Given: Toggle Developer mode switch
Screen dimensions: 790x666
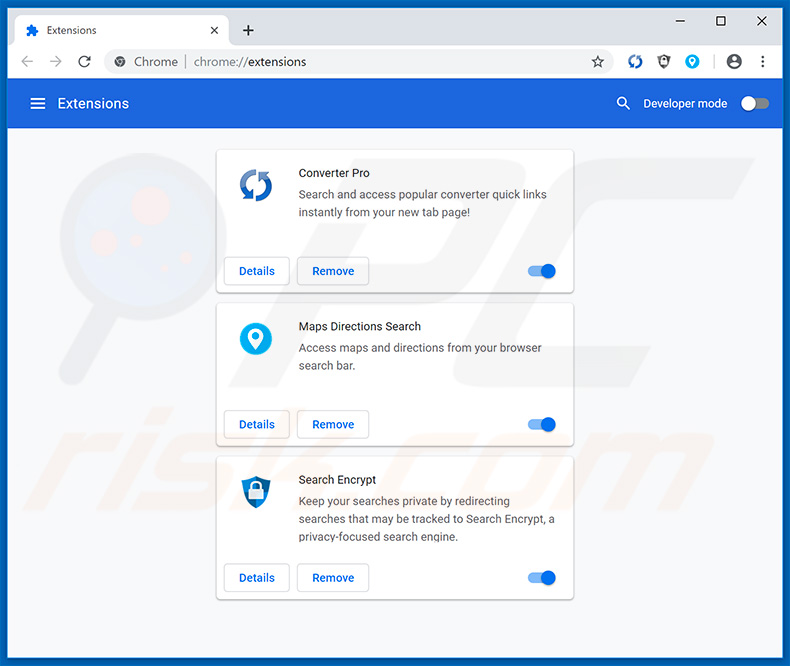Looking at the screenshot, I should pyautogui.click(x=755, y=103).
